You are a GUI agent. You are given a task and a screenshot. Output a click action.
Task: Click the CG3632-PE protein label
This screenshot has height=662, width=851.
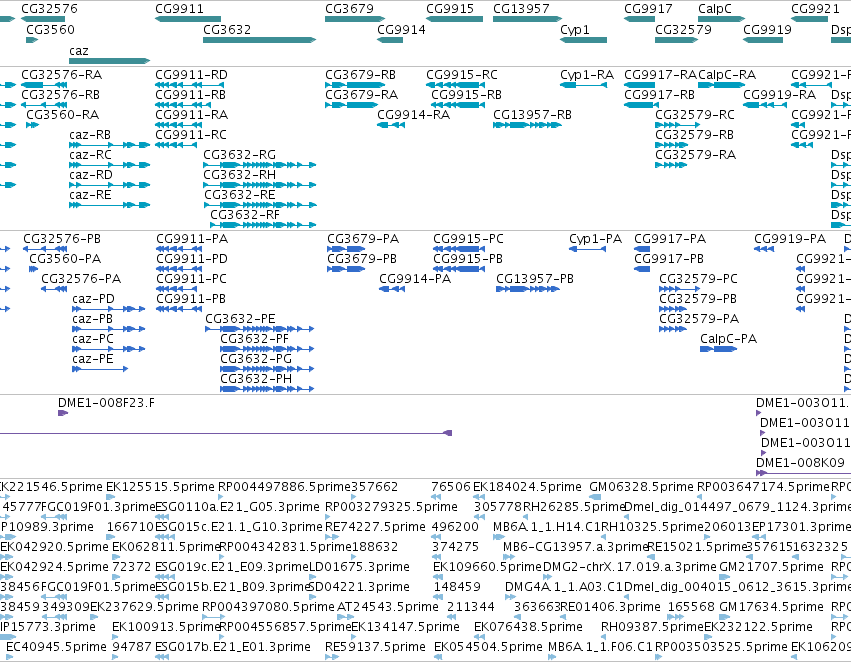coord(240,319)
